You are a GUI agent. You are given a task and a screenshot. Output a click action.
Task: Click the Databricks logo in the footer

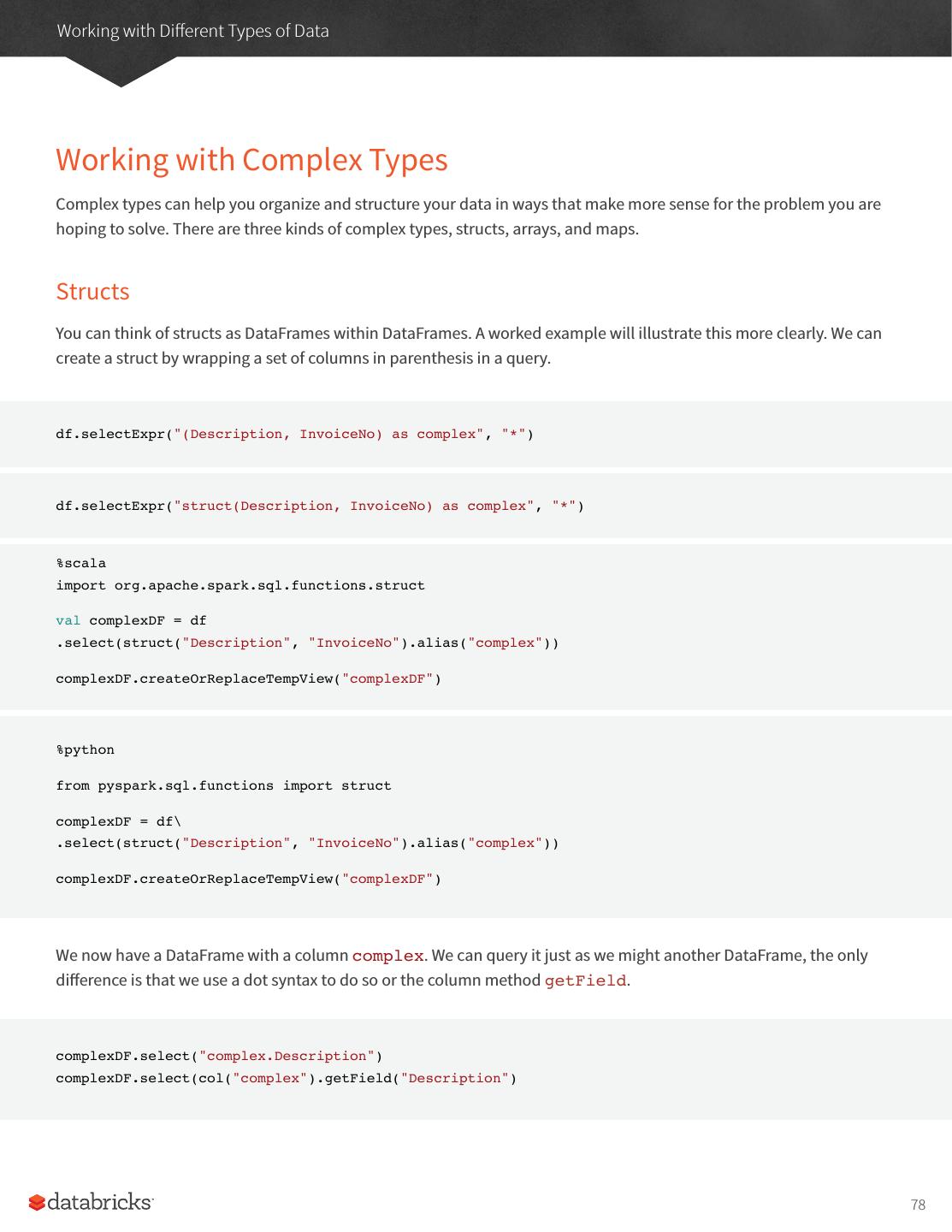[91, 1202]
